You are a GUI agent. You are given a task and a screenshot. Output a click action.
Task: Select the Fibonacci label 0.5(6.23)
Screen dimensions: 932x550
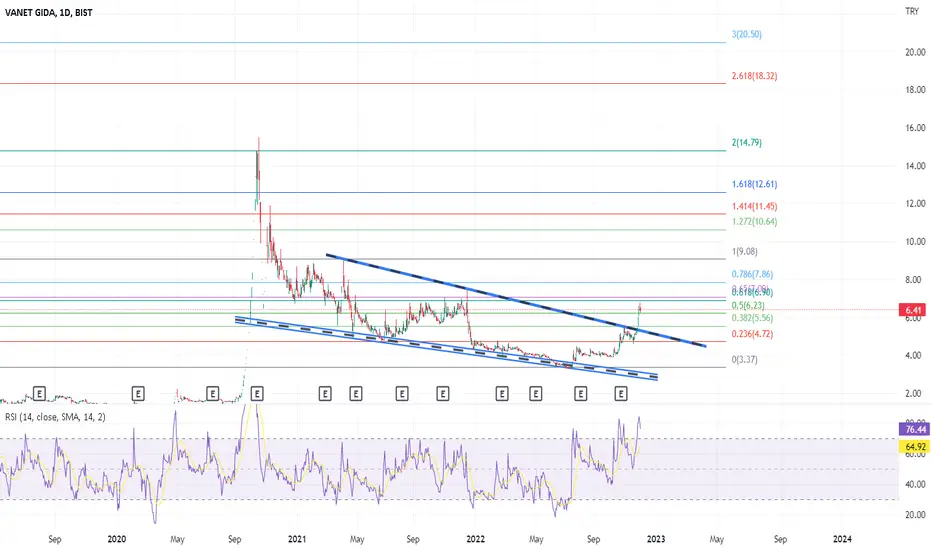(748, 305)
